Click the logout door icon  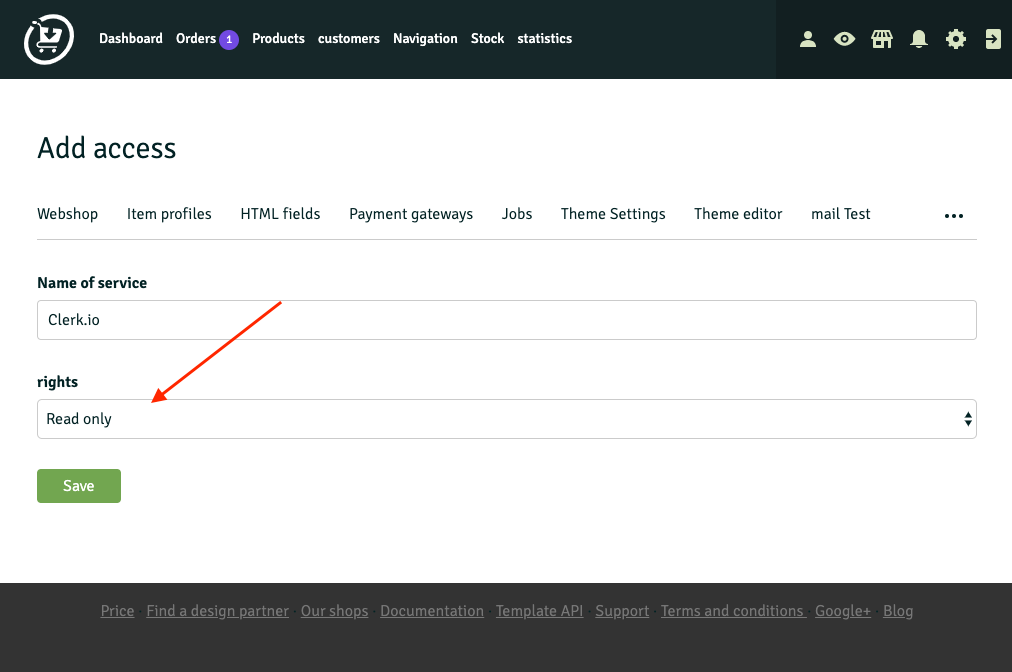point(993,39)
